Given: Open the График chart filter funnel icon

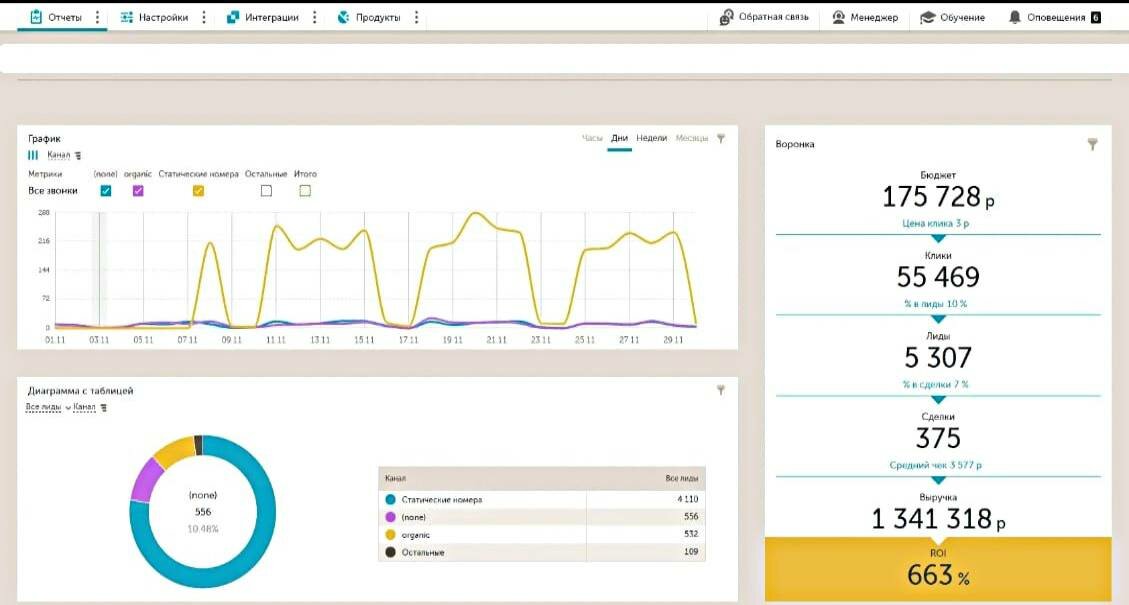Looking at the screenshot, I should click(721, 138).
